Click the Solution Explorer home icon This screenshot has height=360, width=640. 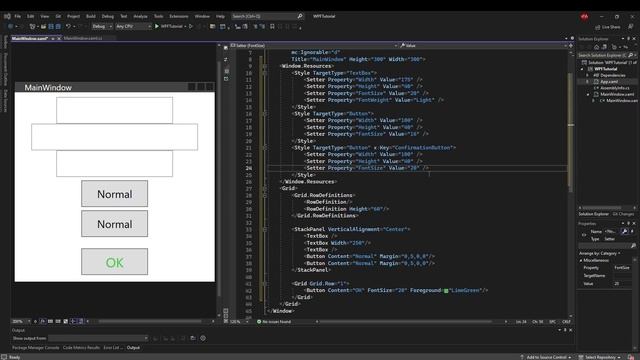coord(596,47)
